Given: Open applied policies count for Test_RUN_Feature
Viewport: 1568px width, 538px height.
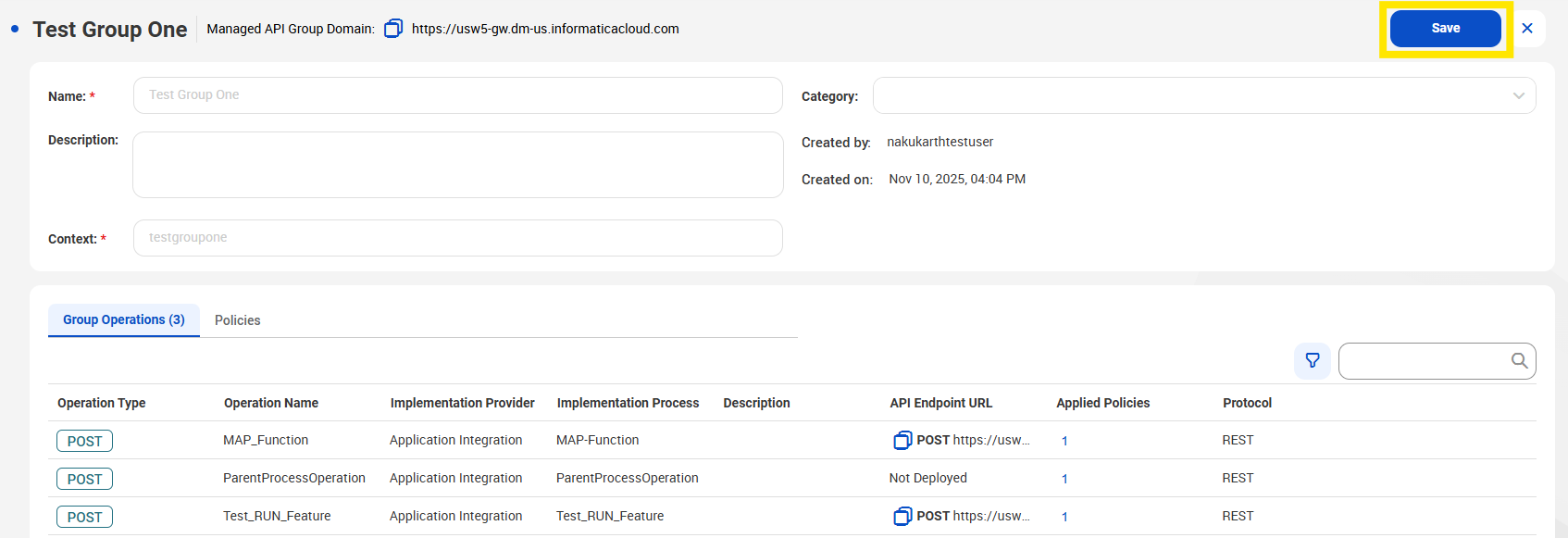Looking at the screenshot, I should [1064, 517].
